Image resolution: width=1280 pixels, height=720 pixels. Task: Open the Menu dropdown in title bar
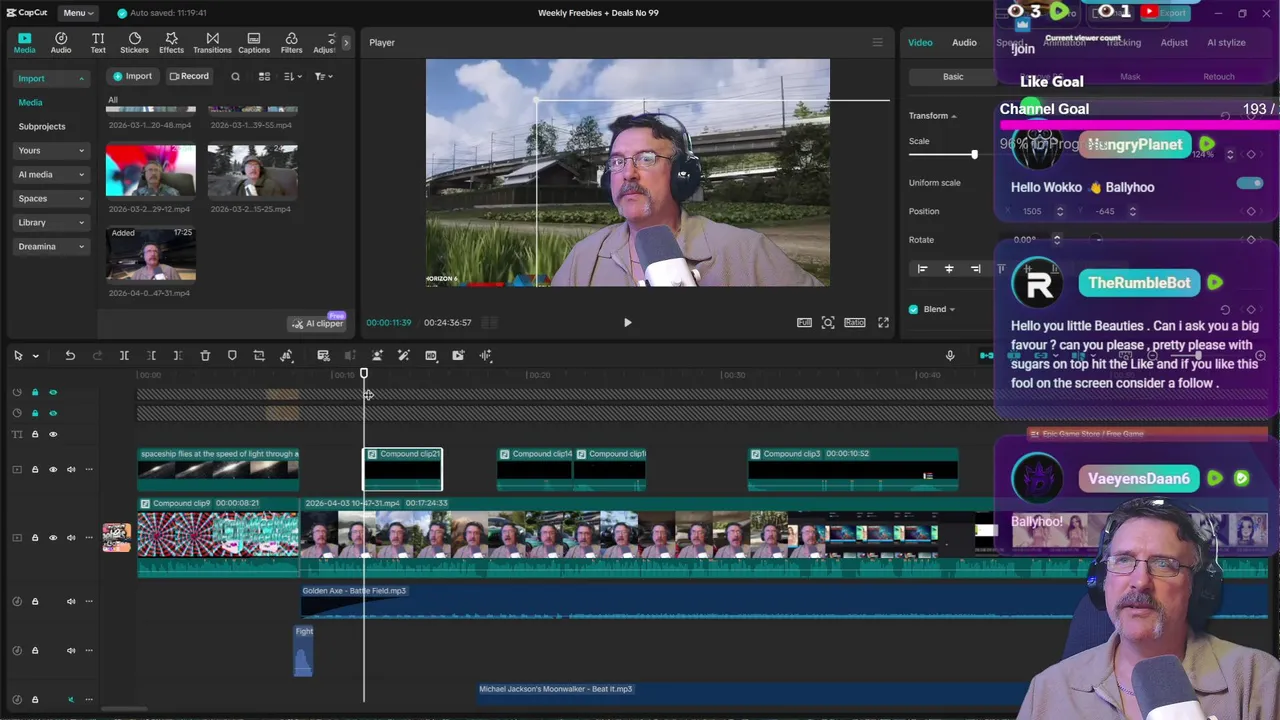pyautogui.click(x=78, y=13)
